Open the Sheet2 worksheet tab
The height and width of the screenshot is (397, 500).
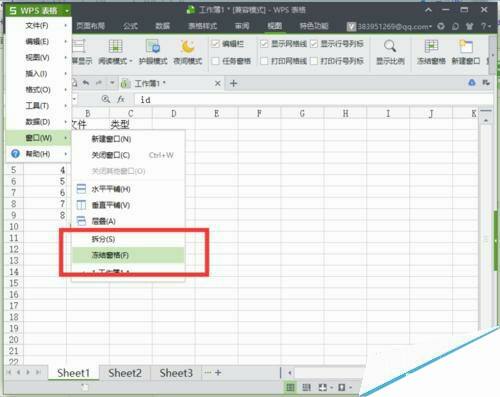(x=125, y=373)
